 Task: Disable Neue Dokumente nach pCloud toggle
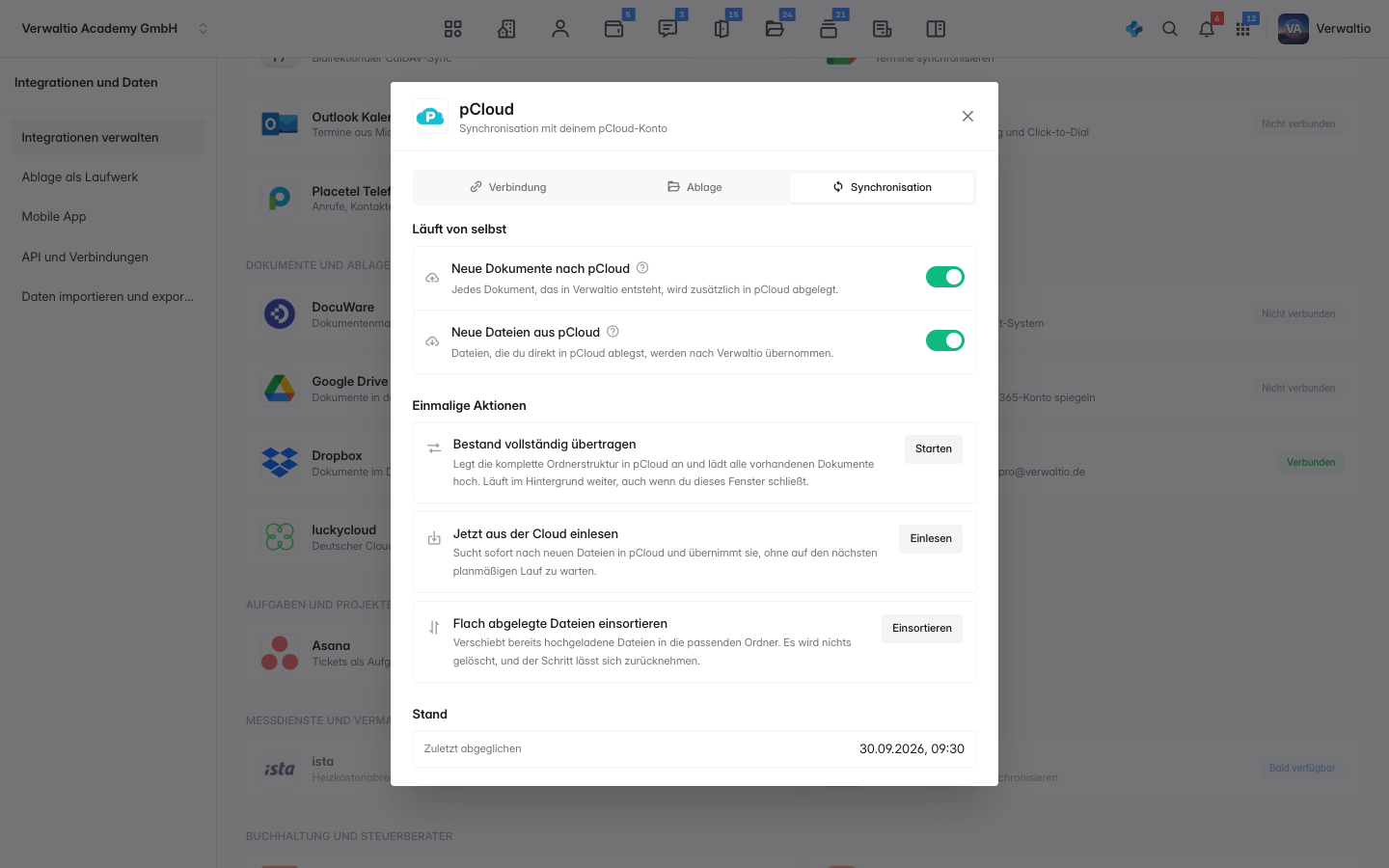[x=945, y=277]
